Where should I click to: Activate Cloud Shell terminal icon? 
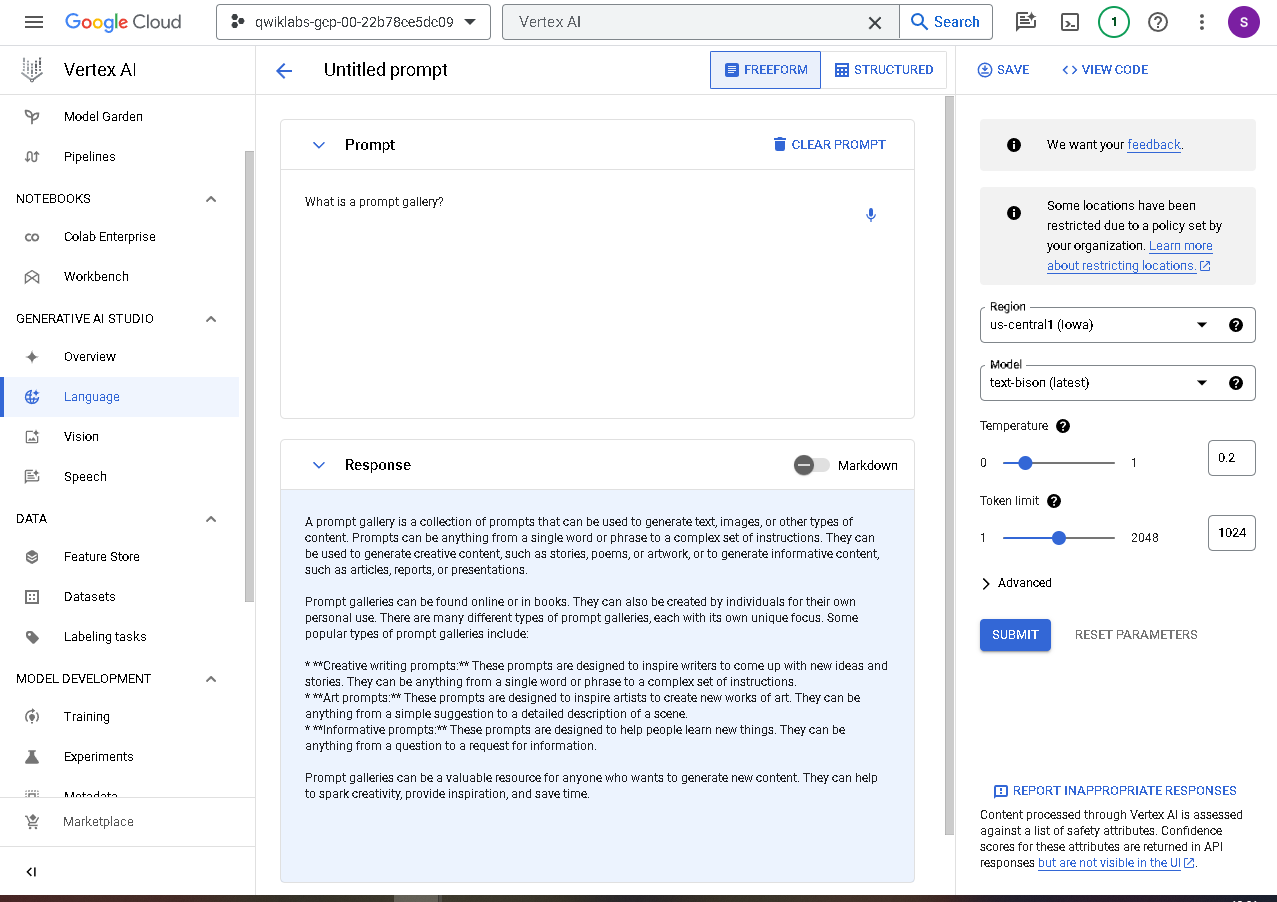click(x=1069, y=22)
